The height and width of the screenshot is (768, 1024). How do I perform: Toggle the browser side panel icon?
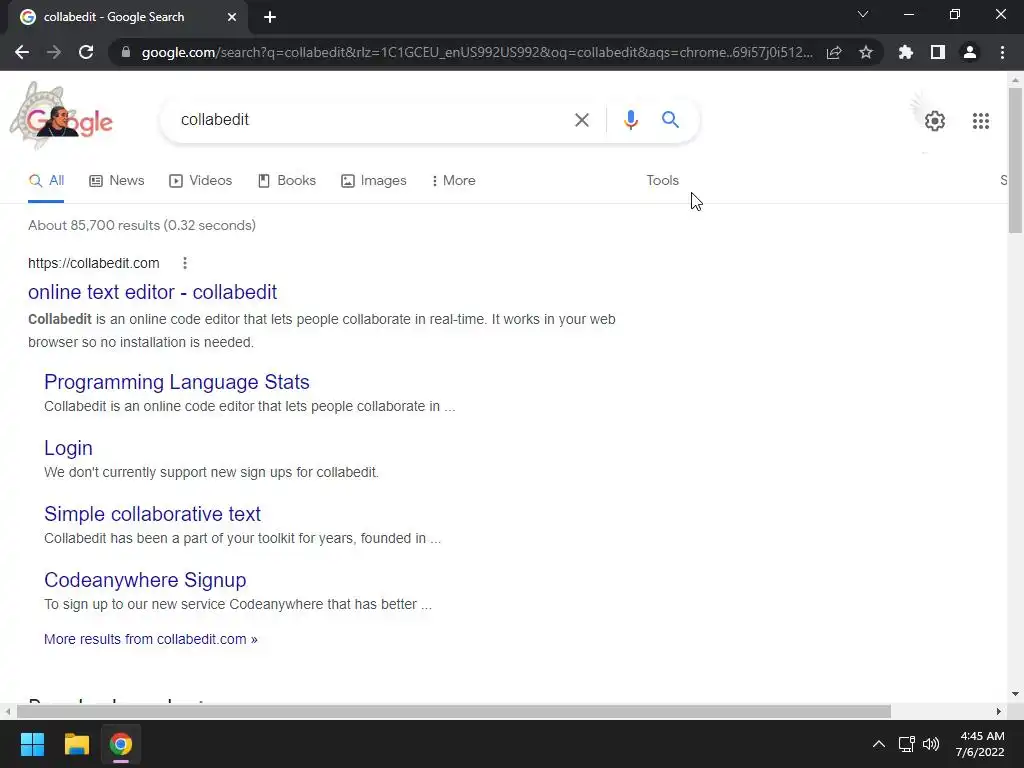click(938, 52)
